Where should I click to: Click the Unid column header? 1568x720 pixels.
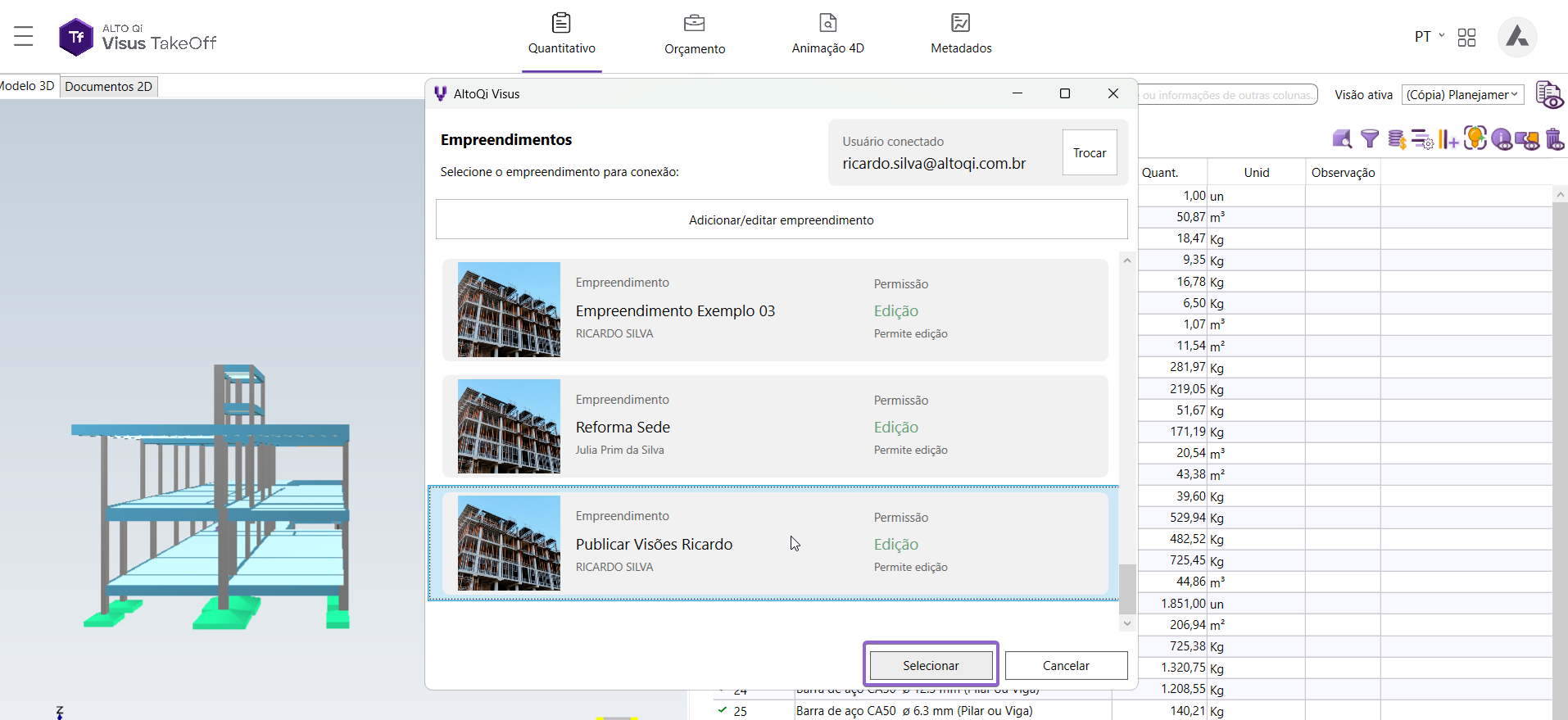click(x=1256, y=172)
